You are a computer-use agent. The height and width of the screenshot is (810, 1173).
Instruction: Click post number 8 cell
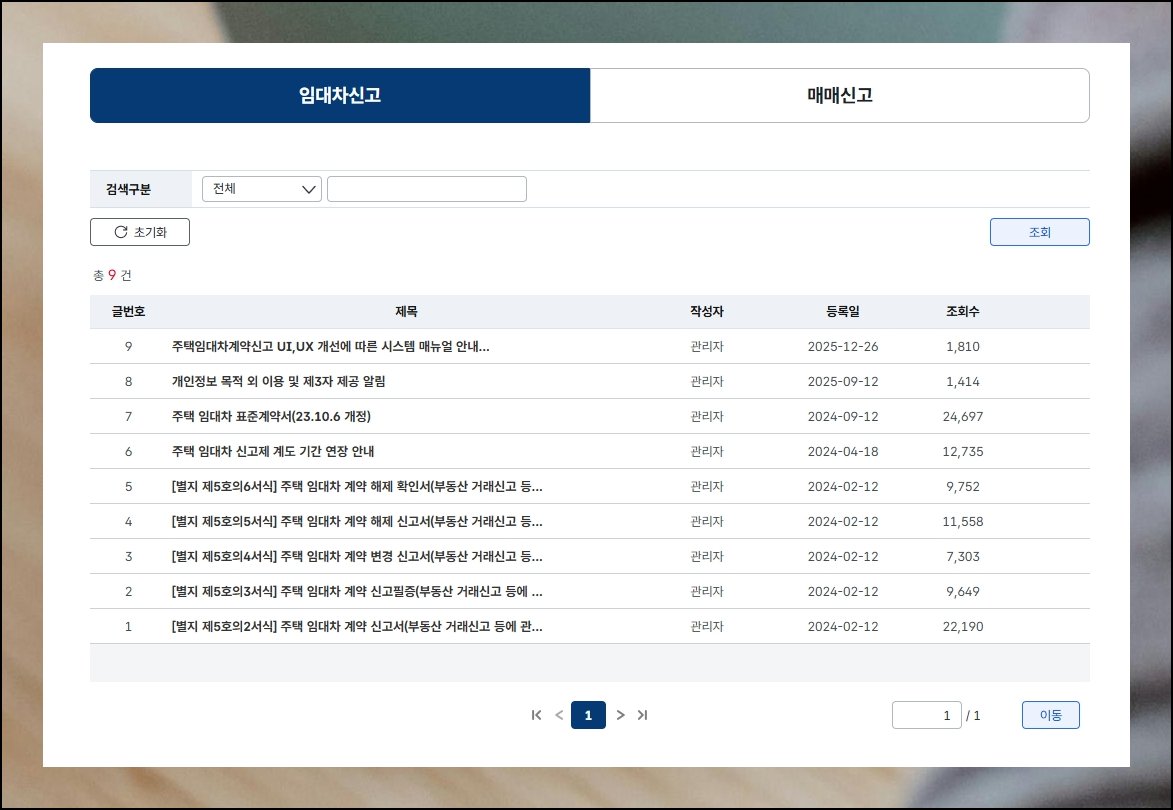pos(128,381)
